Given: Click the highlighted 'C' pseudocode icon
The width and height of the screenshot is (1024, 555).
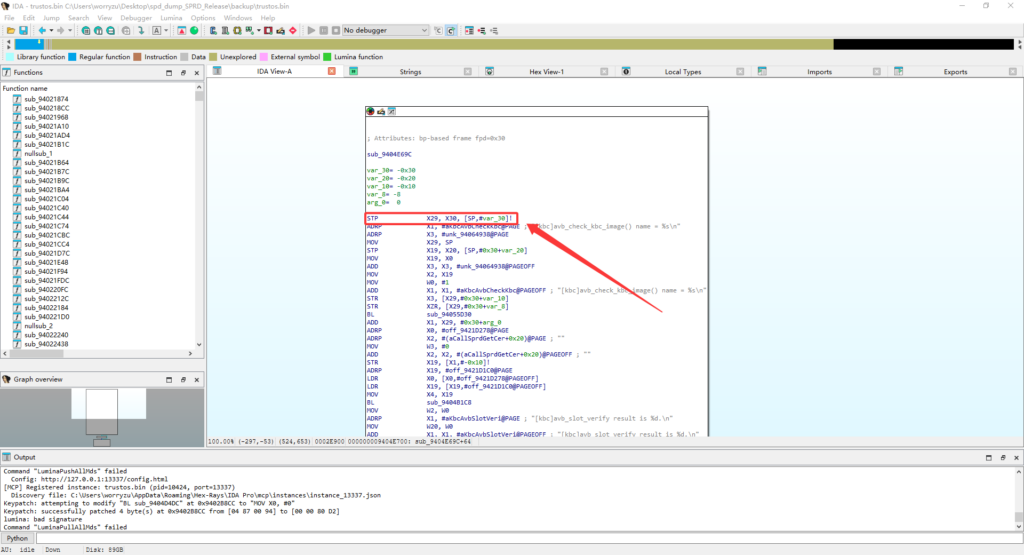Looking at the screenshot, I should click(451, 30).
